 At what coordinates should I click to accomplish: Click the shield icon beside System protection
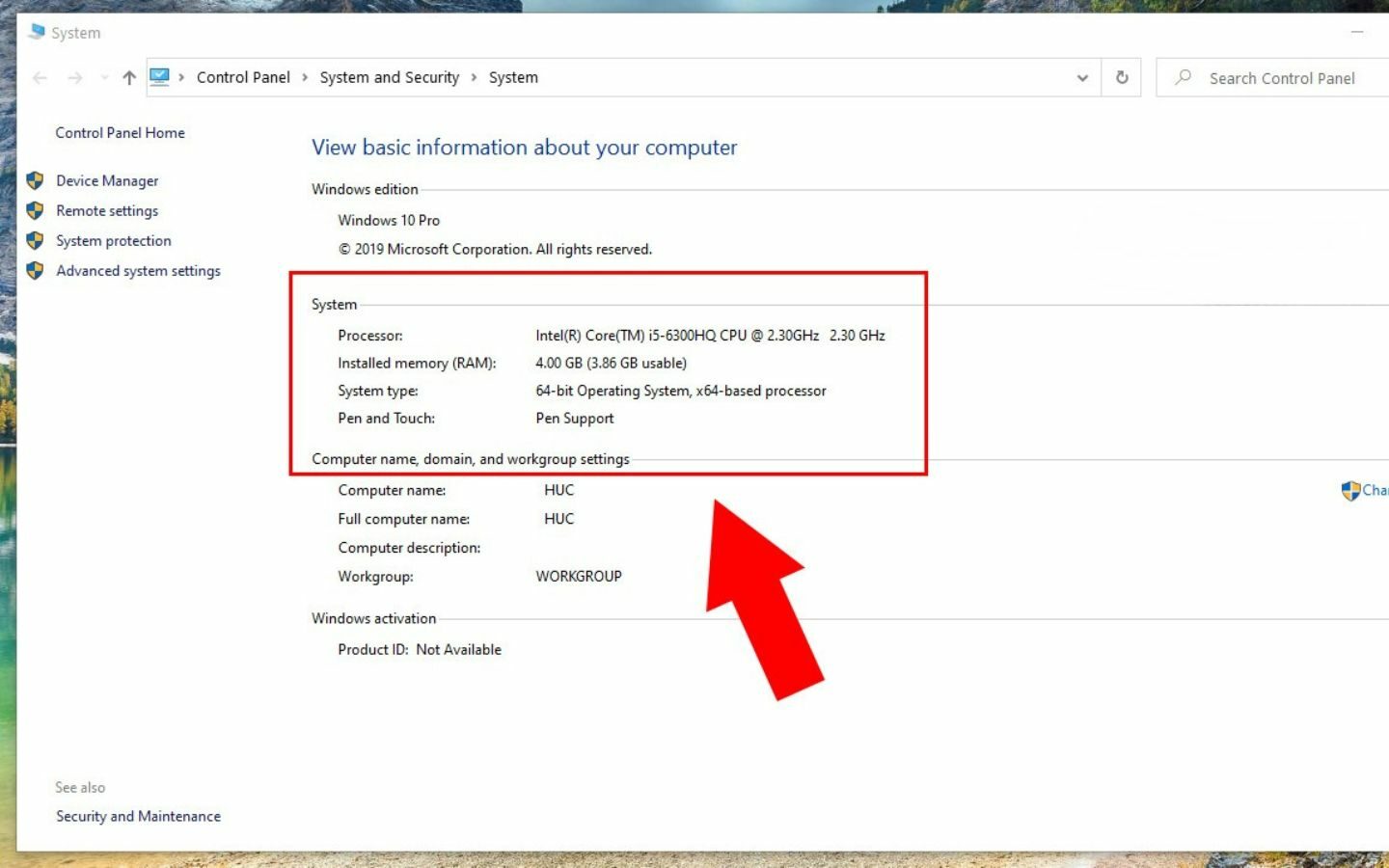click(x=35, y=240)
